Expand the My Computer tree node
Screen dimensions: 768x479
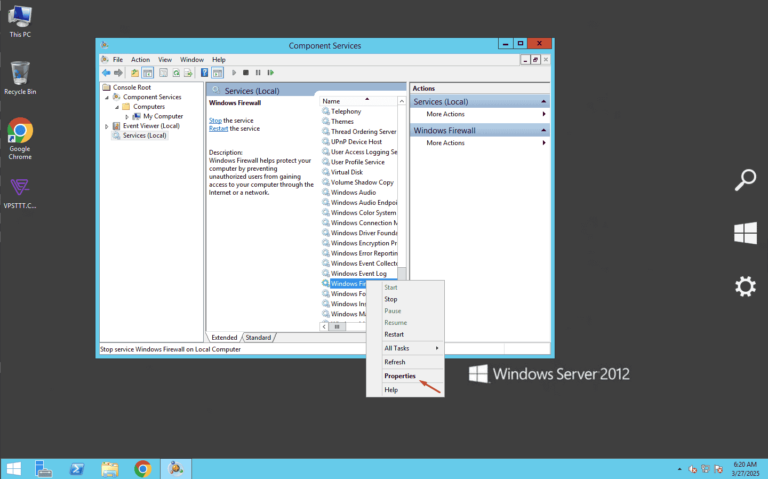(127, 117)
